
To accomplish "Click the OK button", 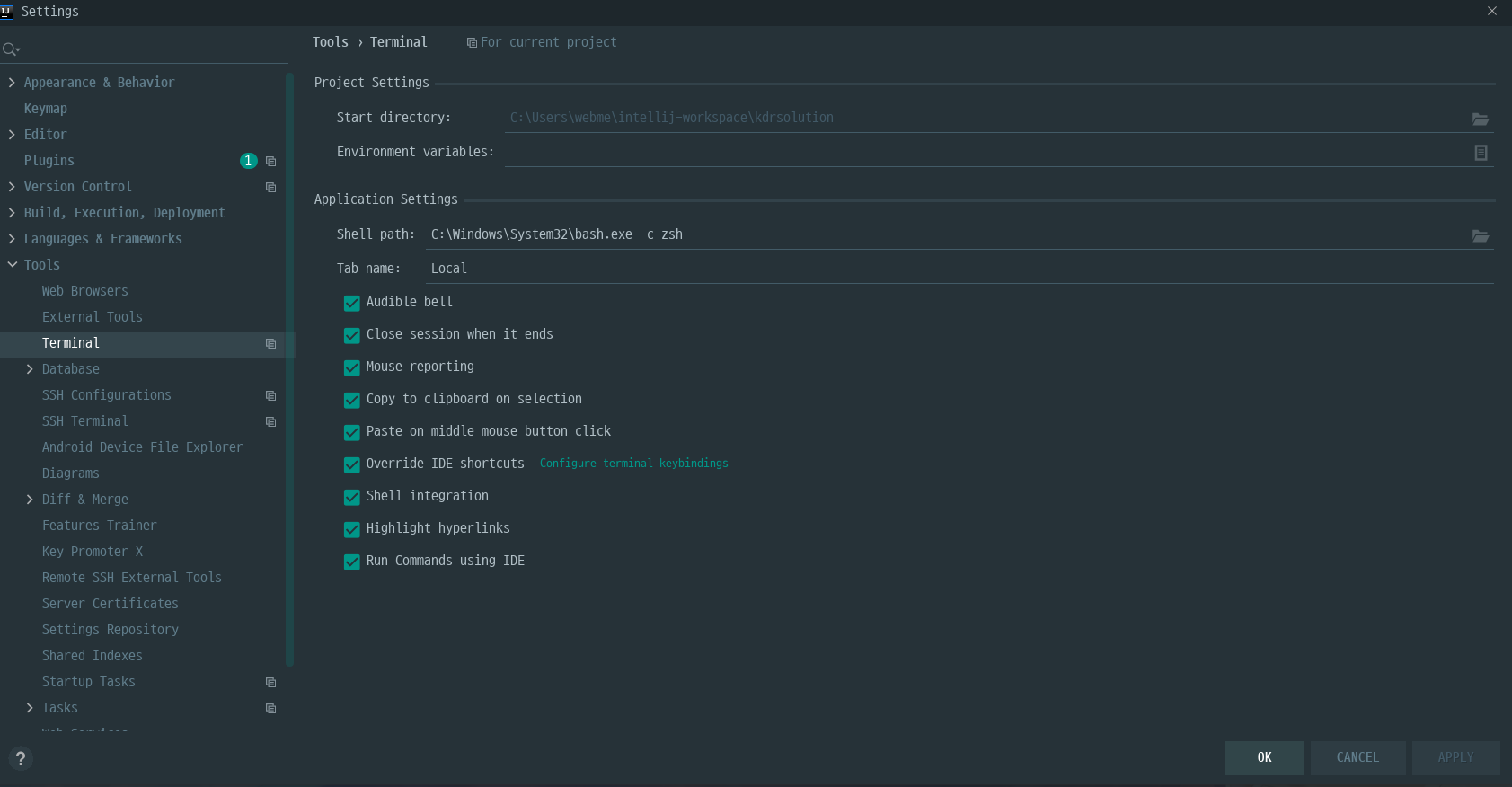I will click(x=1264, y=758).
